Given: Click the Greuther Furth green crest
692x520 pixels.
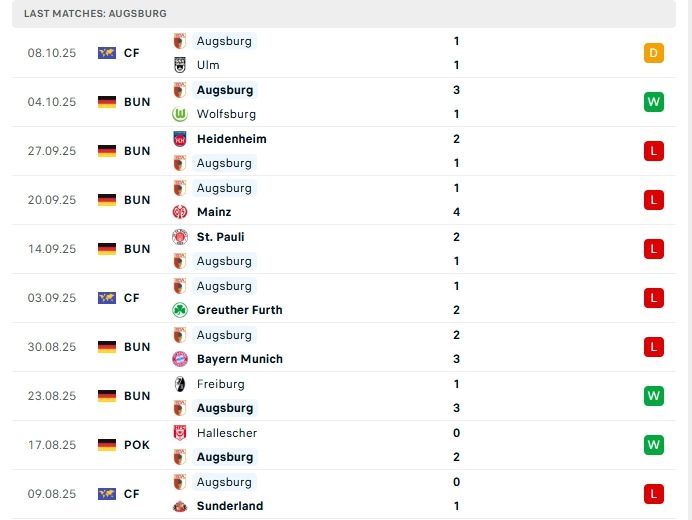Looking at the screenshot, I should point(180,310).
